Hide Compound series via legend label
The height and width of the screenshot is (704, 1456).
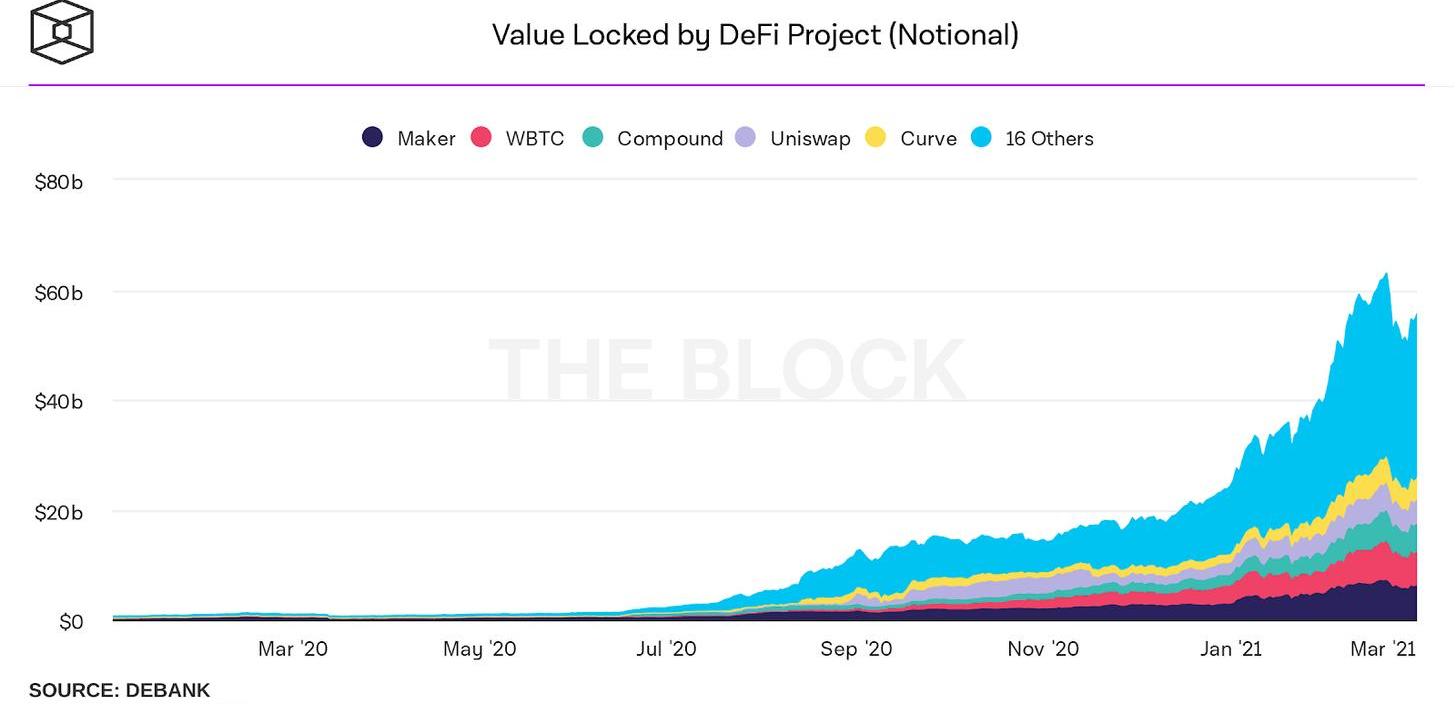pyautogui.click(x=670, y=139)
